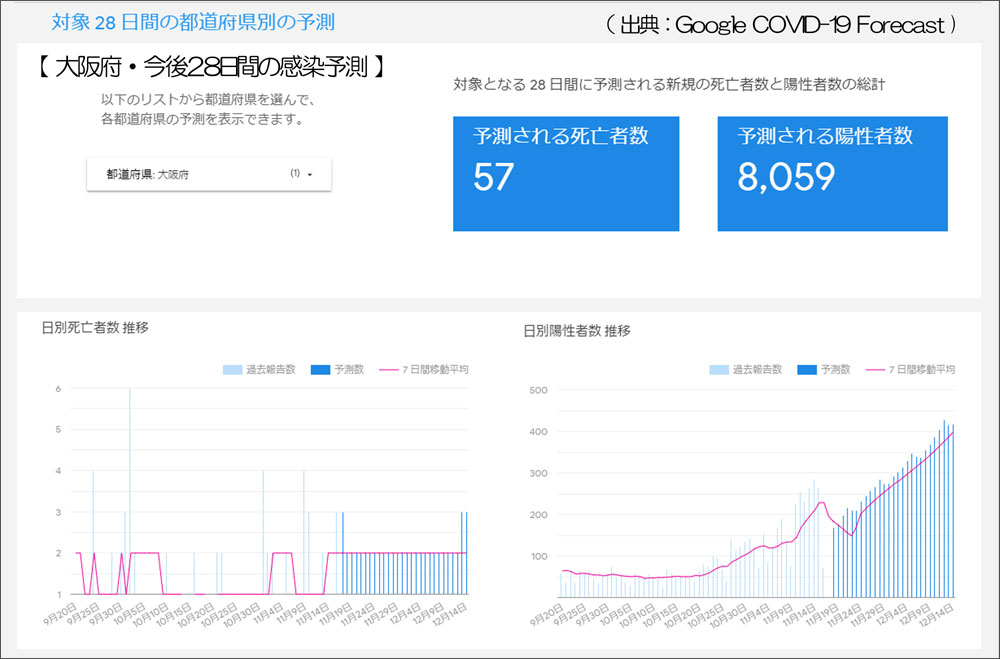Click the 7日間移動平均 line marker in positives legend

click(875, 369)
